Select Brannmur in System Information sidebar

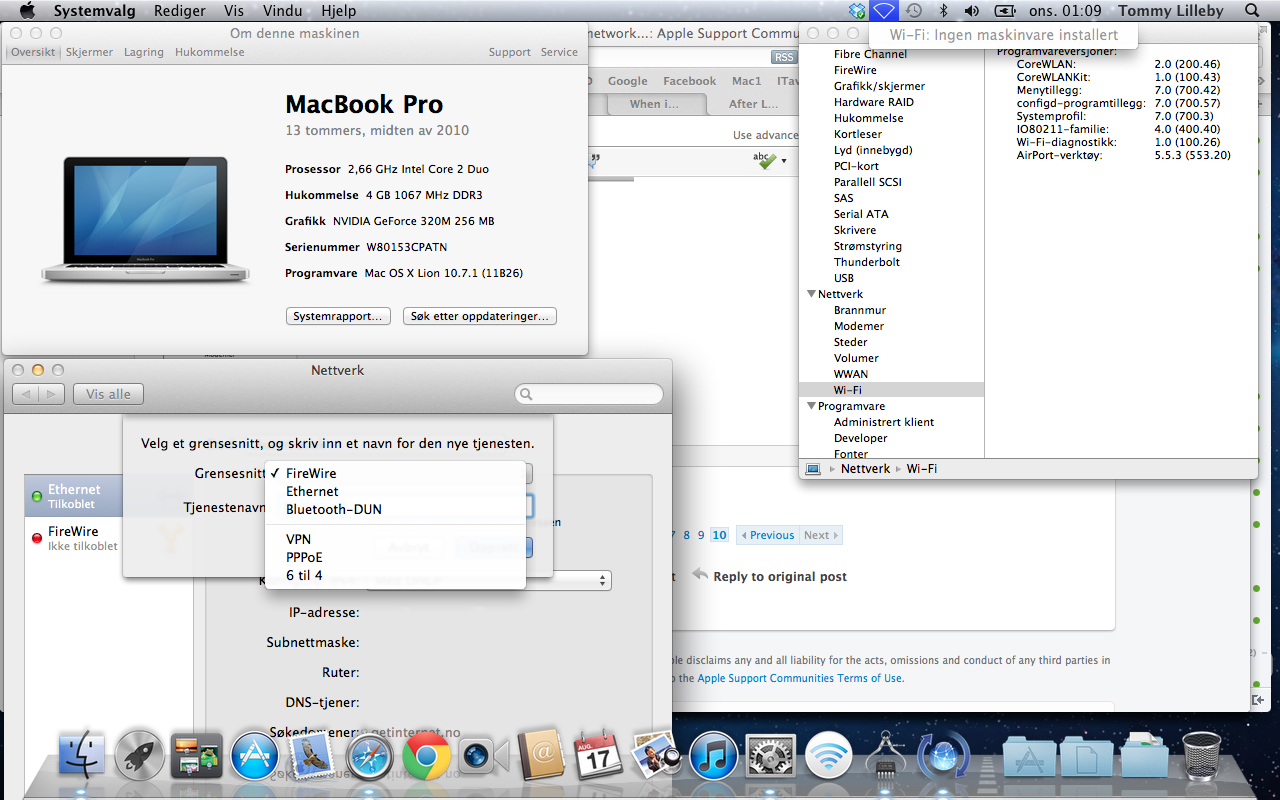[x=860, y=310]
